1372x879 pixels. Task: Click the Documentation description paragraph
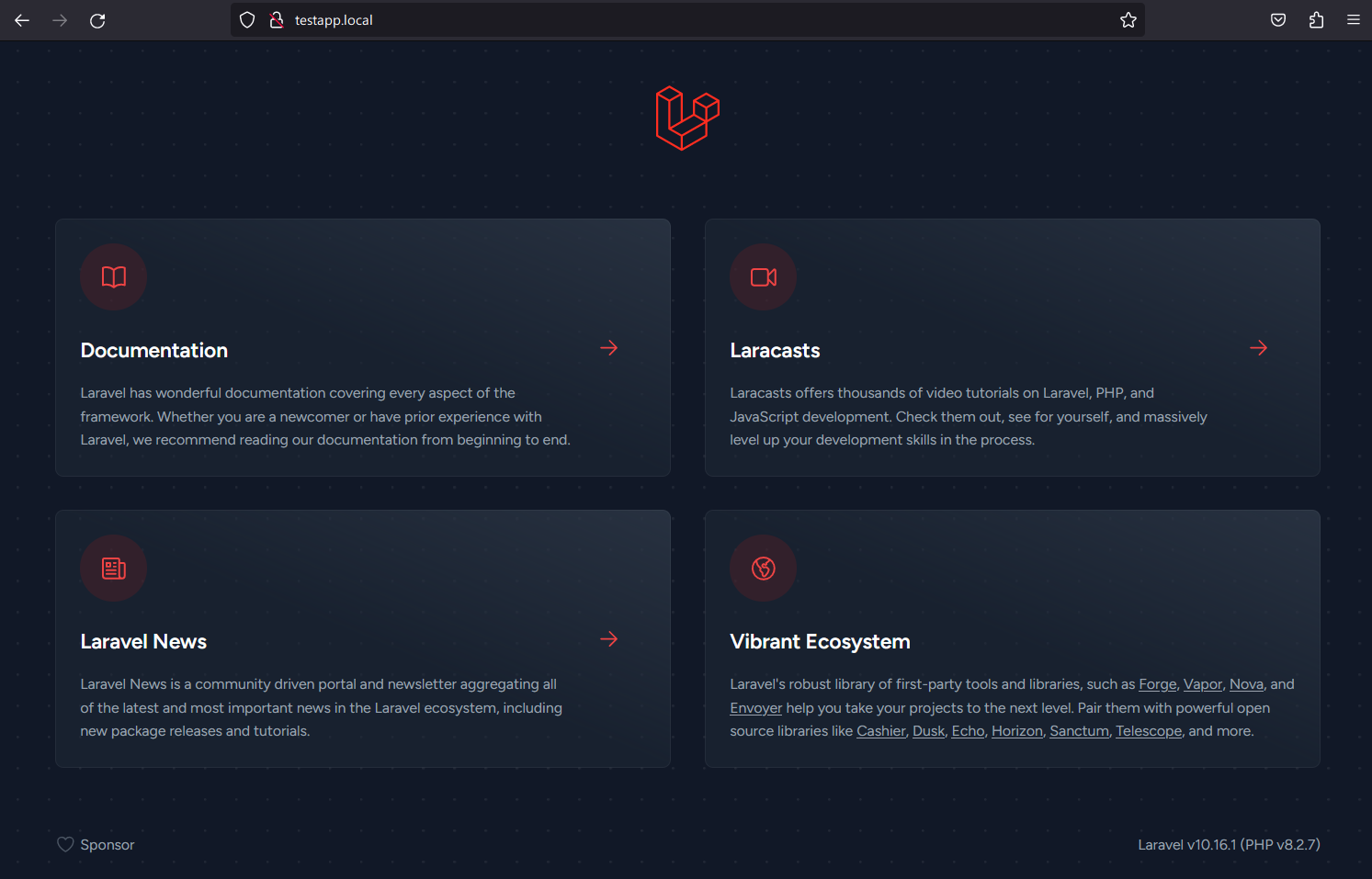click(325, 417)
